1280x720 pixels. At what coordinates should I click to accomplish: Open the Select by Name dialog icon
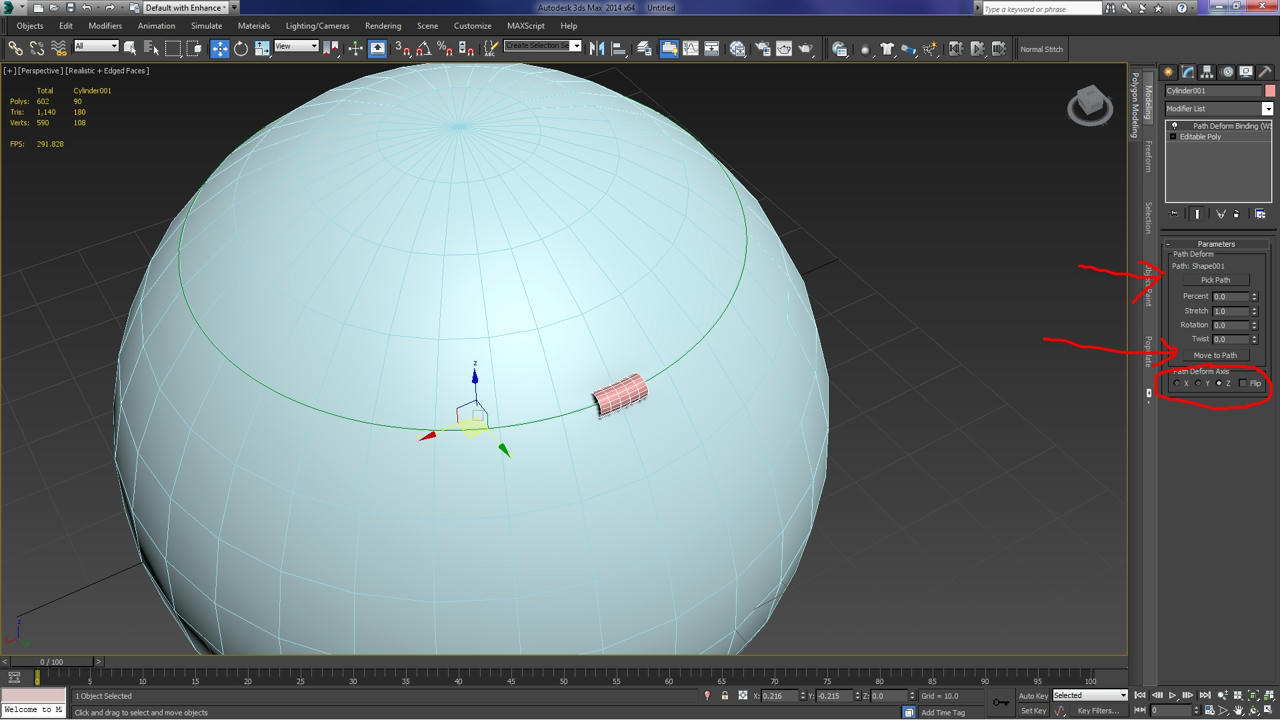[x=152, y=48]
